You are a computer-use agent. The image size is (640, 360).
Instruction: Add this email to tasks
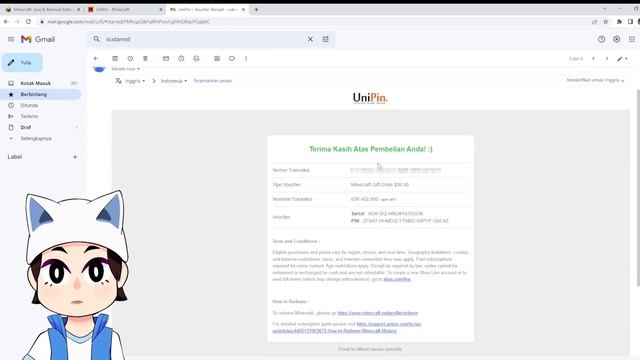196,58
